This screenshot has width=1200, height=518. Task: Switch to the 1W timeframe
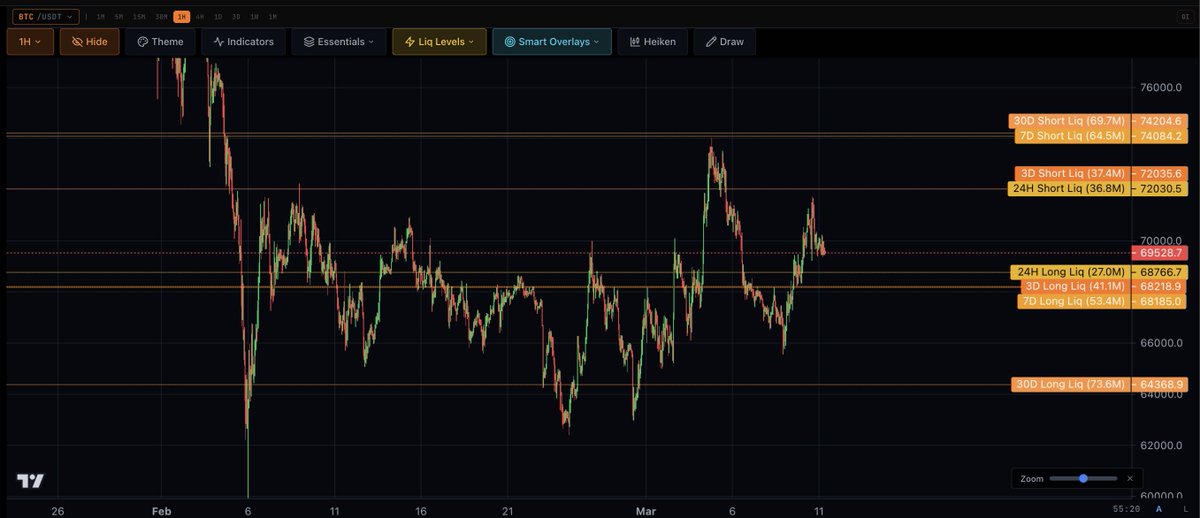(254, 17)
